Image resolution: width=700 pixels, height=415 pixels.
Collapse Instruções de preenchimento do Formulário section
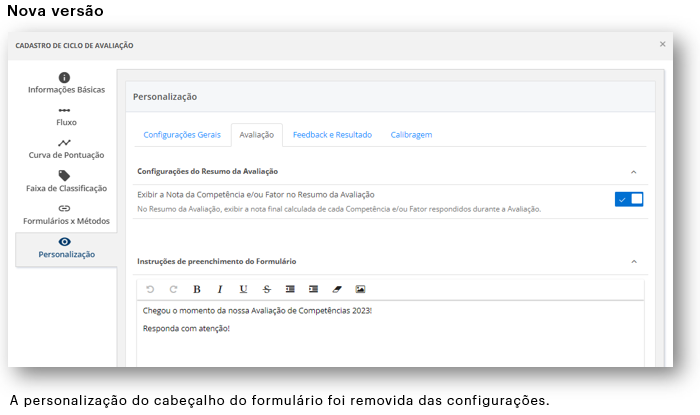click(633, 262)
